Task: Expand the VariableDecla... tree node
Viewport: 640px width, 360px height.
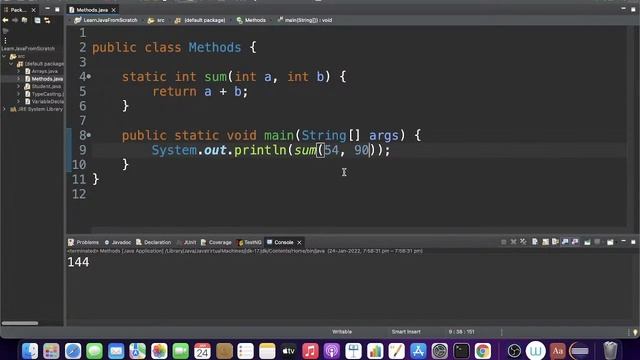Action: [x=18, y=102]
